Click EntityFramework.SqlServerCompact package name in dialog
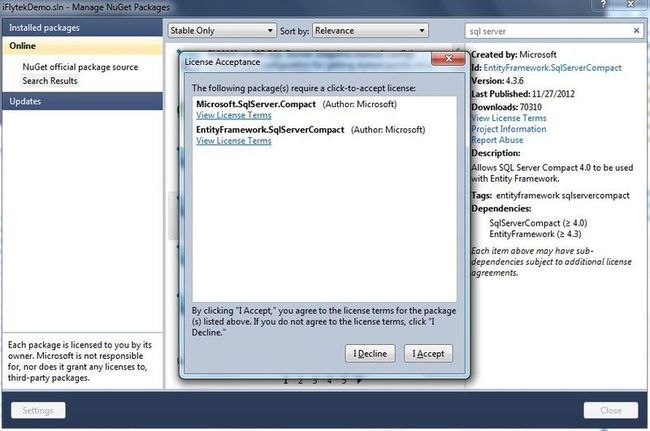 coord(270,130)
